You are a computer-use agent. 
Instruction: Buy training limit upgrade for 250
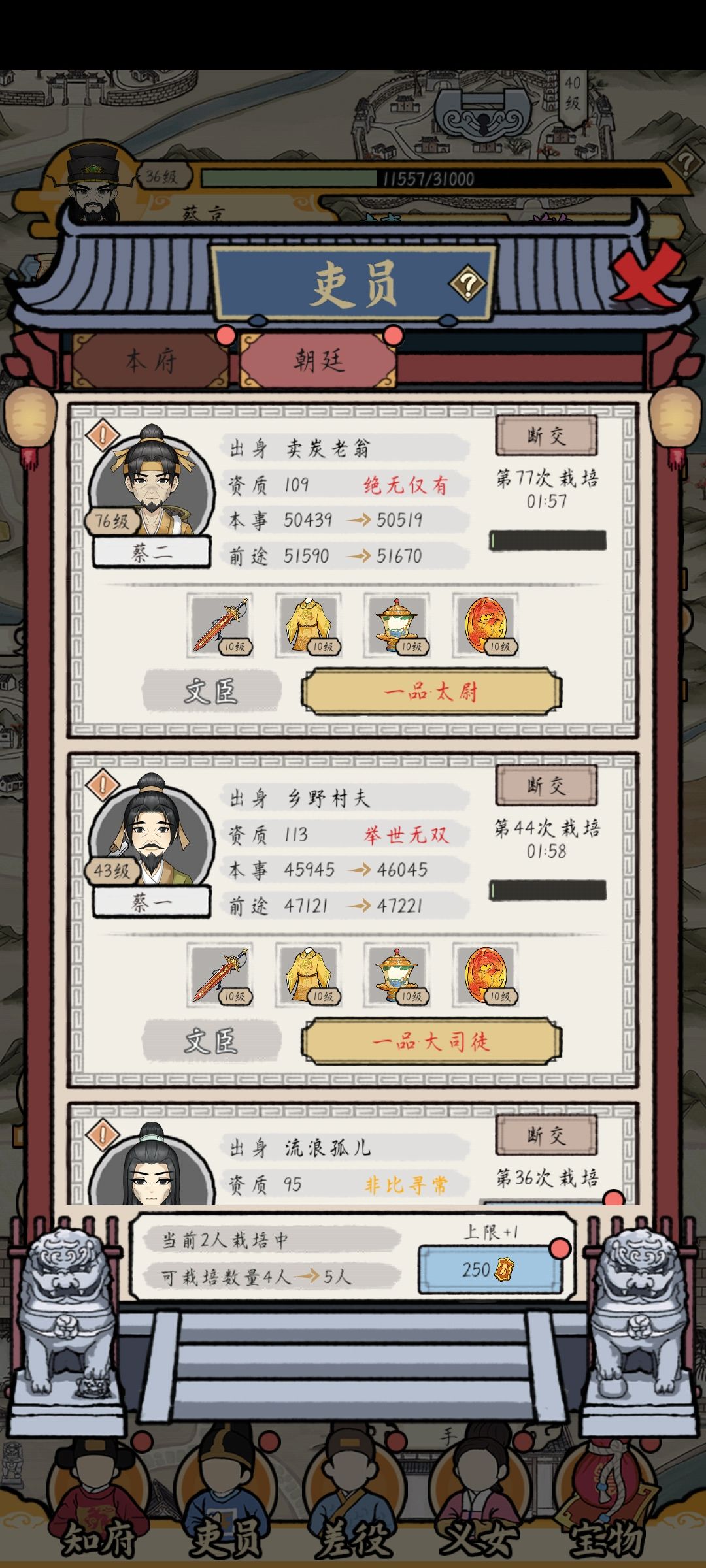click(x=490, y=1270)
